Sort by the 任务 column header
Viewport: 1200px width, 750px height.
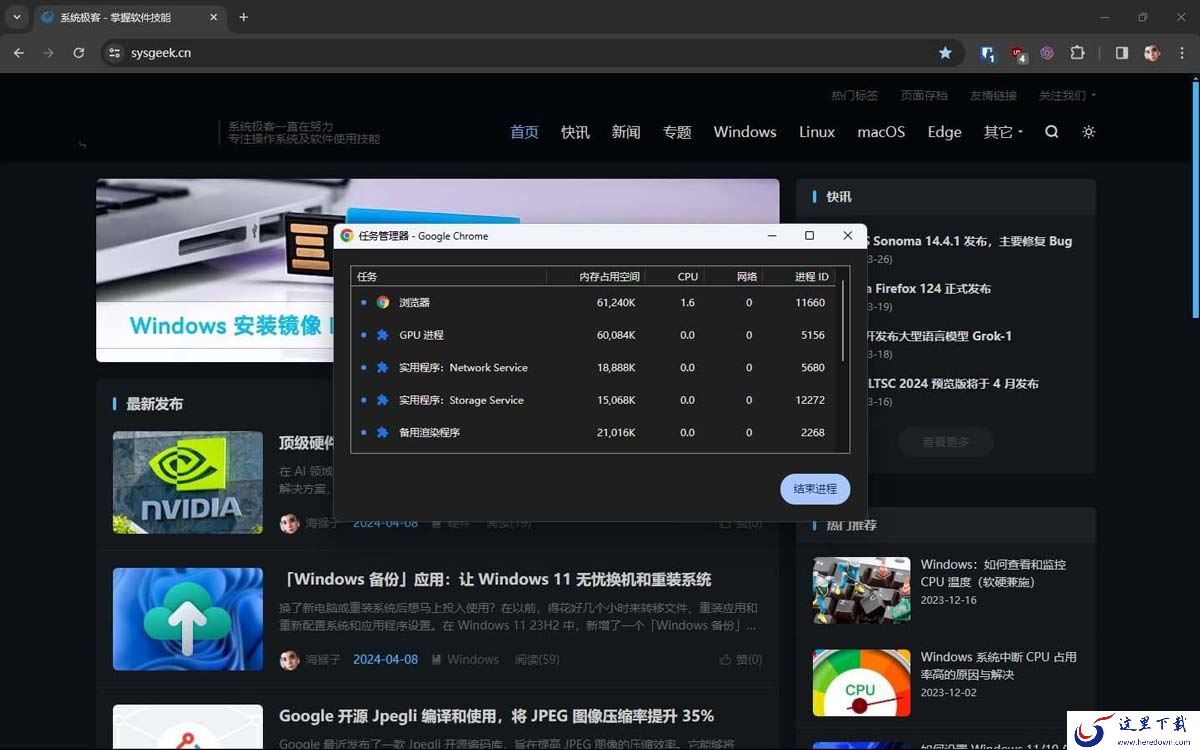click(x=449, y=276)
